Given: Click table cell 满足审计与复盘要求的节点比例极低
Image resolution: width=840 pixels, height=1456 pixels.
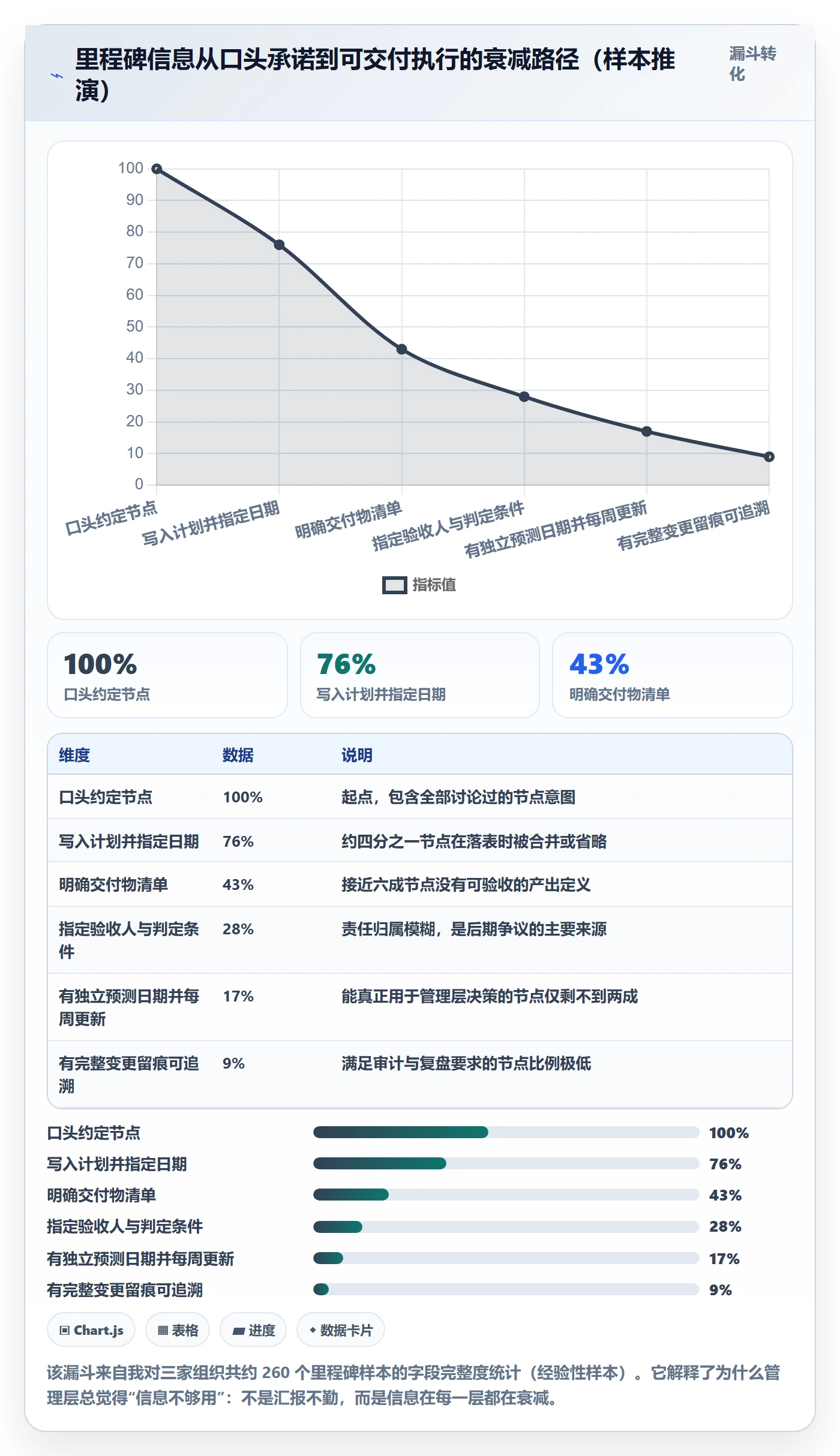Looking at the screenshot, I should coord(466,1063).
